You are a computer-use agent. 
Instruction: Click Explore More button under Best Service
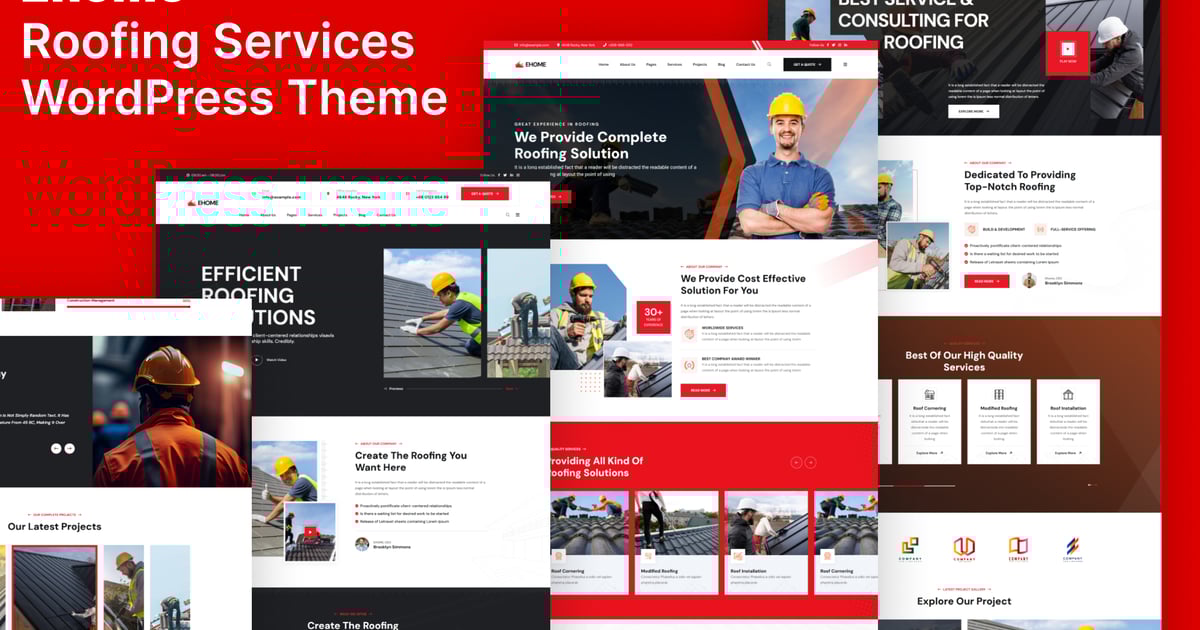click(973, 111)
